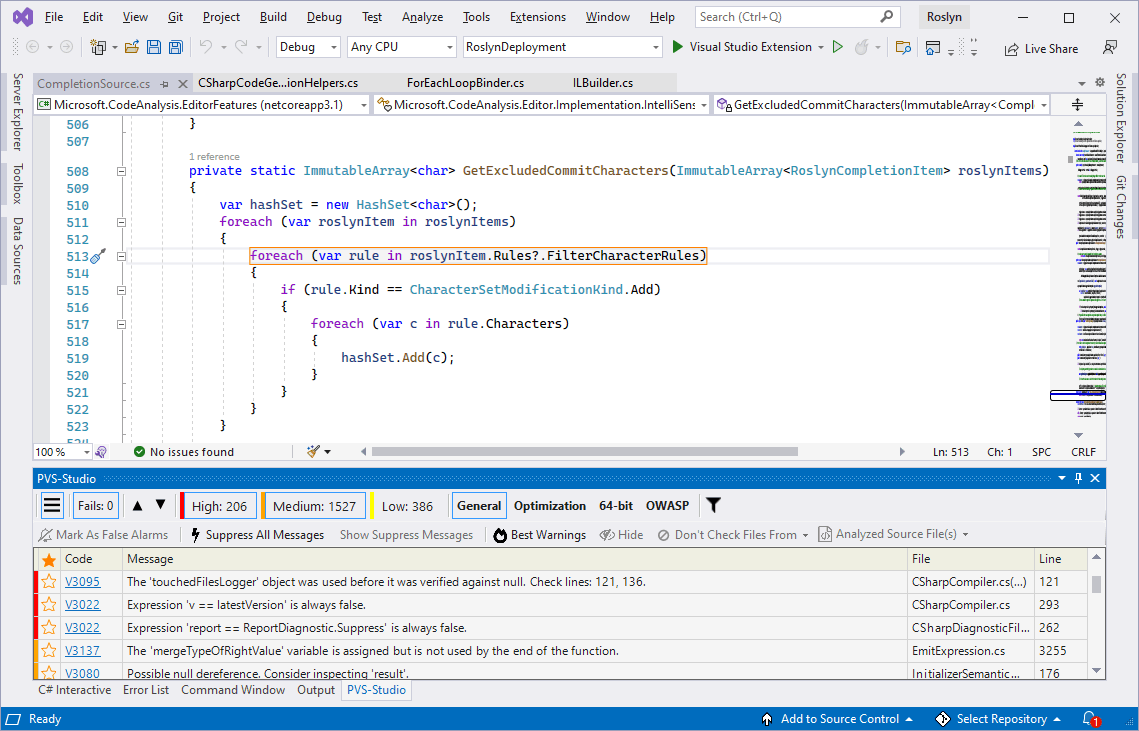Viewport: 1139px width, 731px height.
Task: Star the V3095 warning row
Action: pyautogui.click(x=49, y=582)
